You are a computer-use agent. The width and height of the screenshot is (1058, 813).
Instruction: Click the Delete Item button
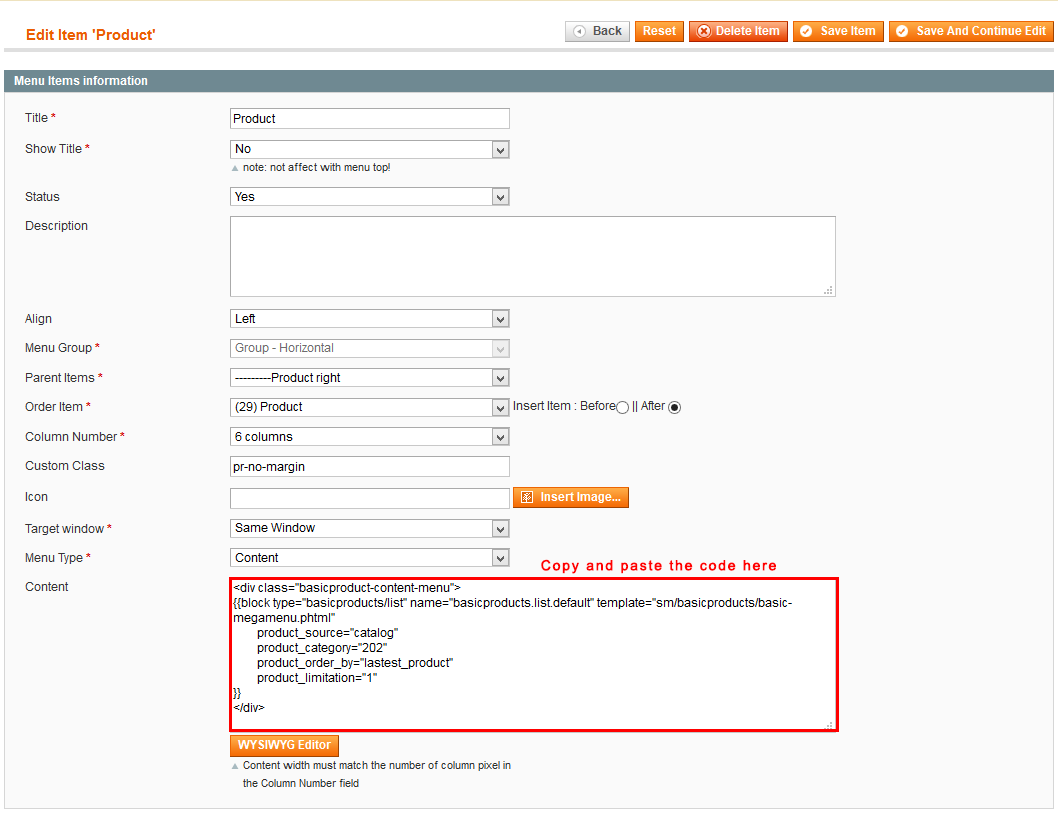(x=738, y=31)
